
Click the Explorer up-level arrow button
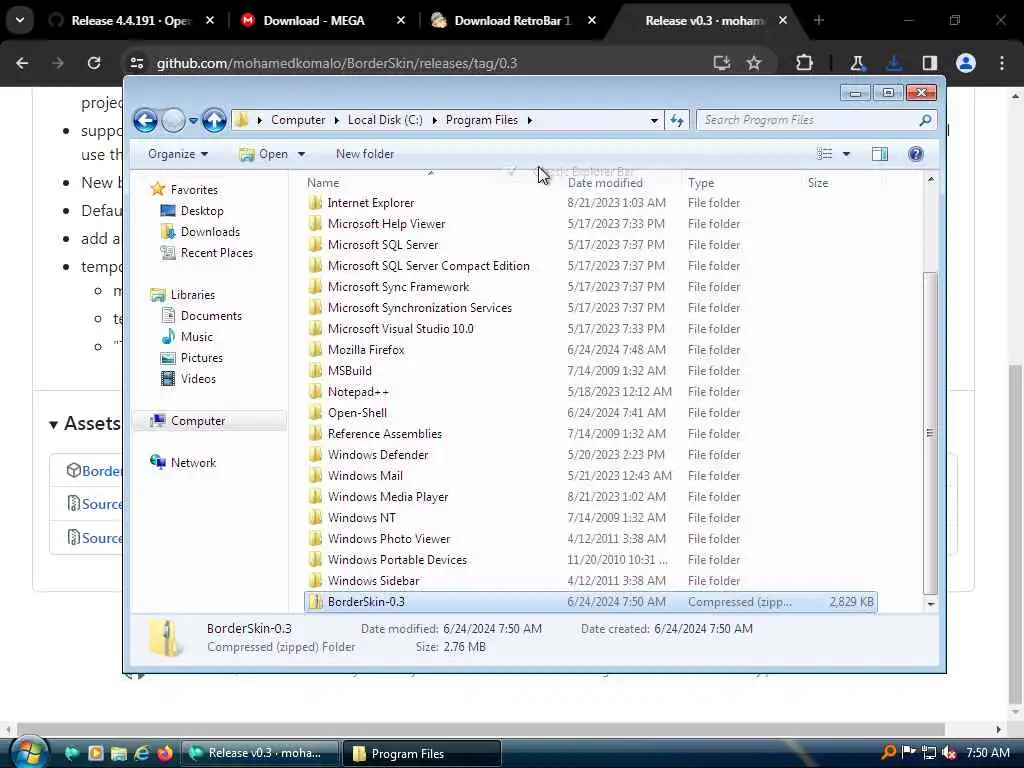click(214, 120)
